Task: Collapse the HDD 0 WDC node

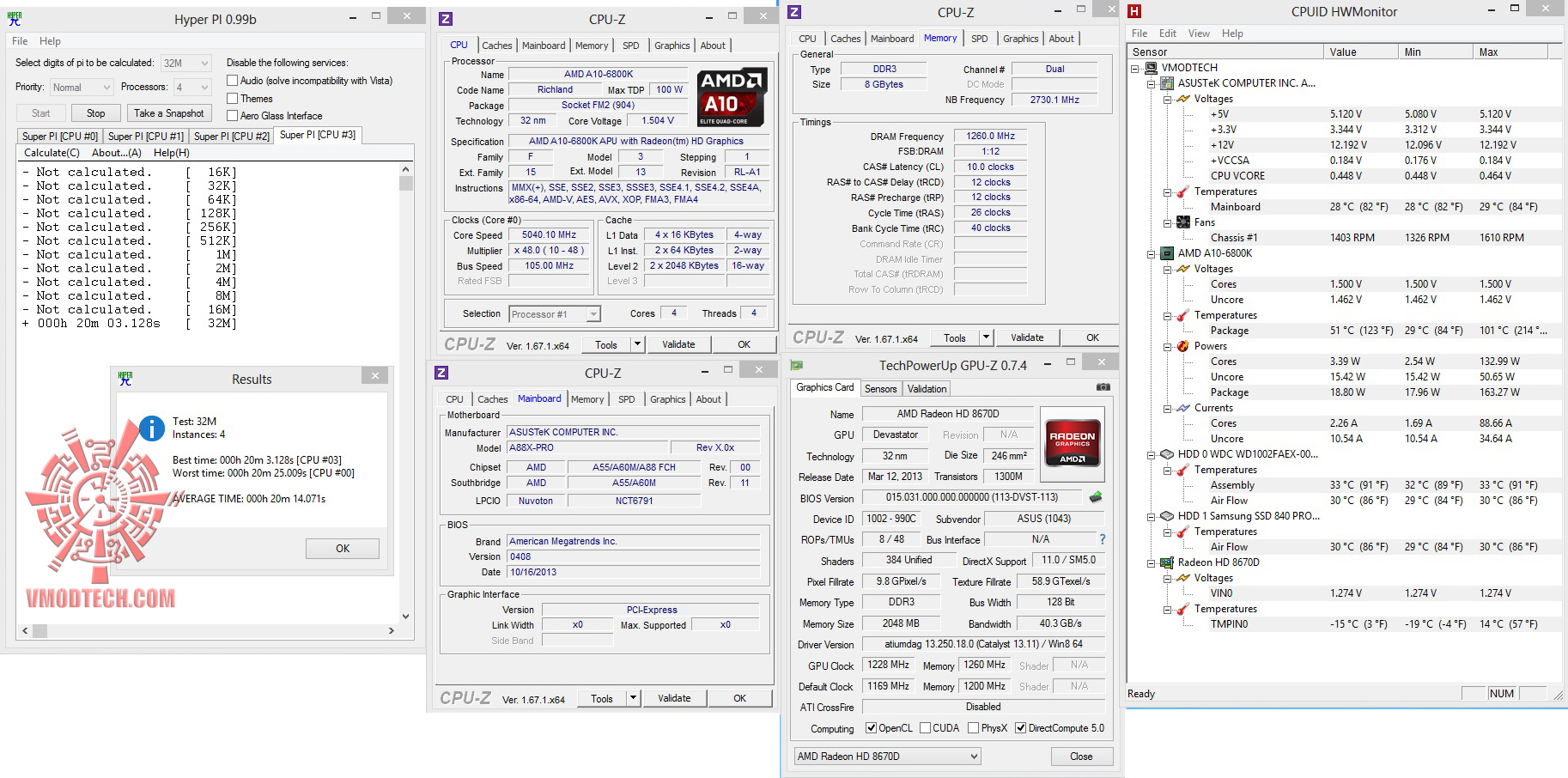Action: tap(1152, 454)
